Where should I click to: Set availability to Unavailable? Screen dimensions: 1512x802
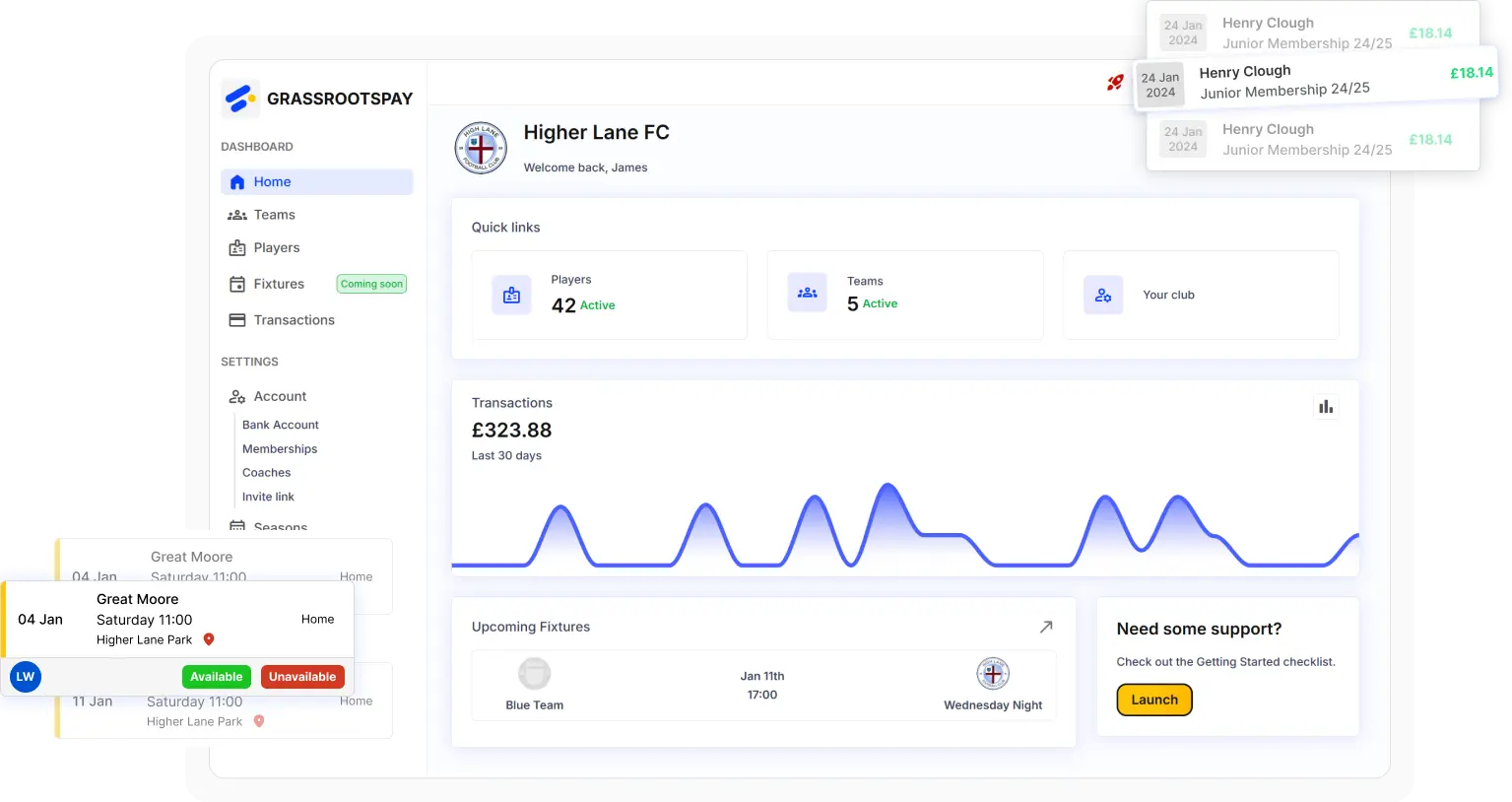(302, 677)
